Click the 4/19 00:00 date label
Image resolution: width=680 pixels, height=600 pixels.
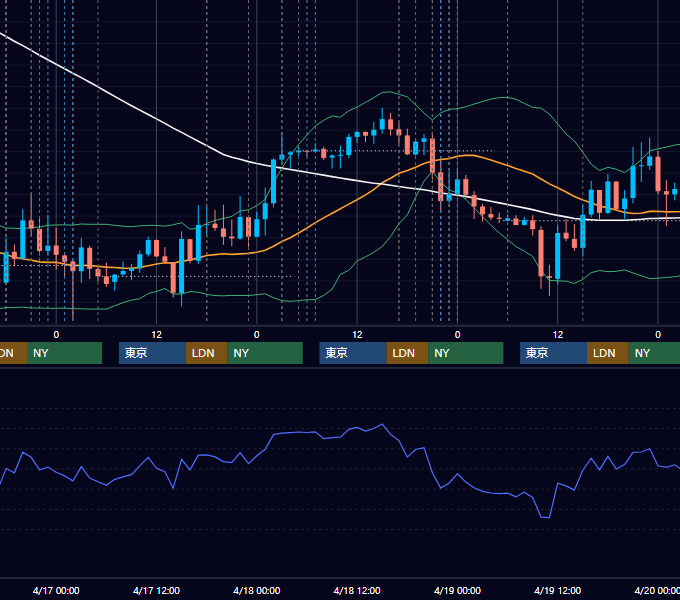coord(457,590)
